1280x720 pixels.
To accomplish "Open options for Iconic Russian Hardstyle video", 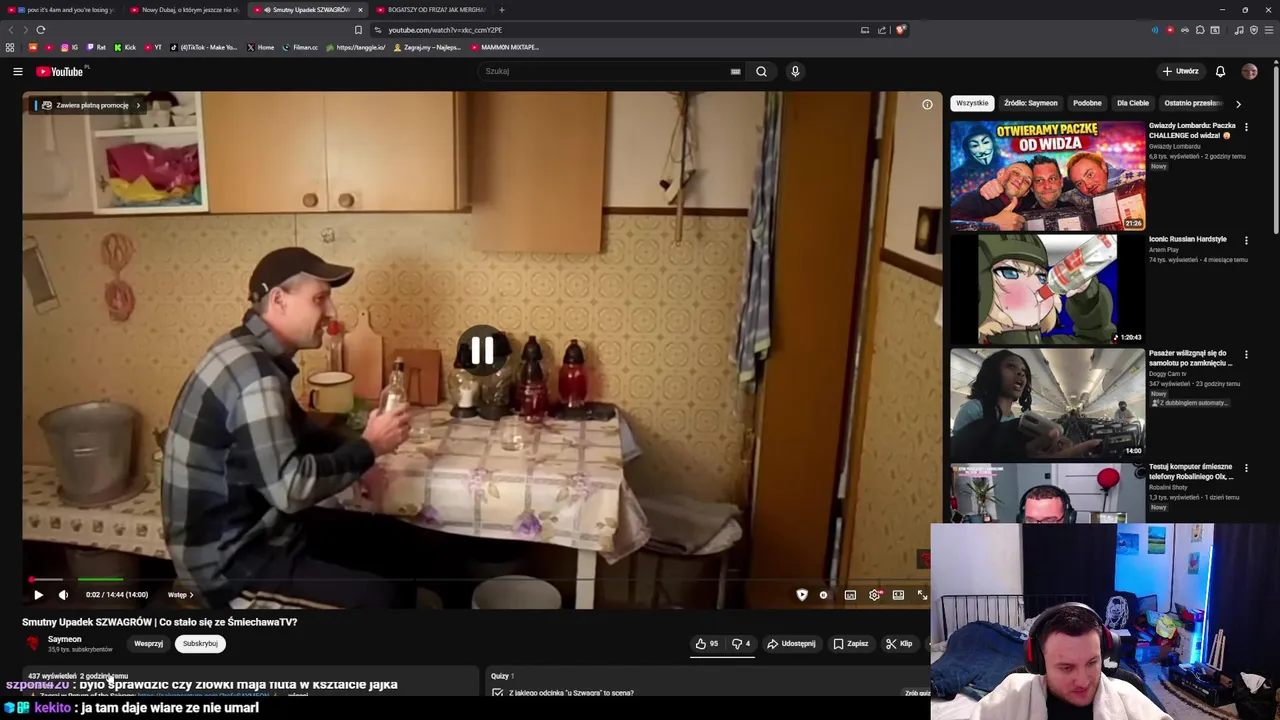I will pos(1246,240).
